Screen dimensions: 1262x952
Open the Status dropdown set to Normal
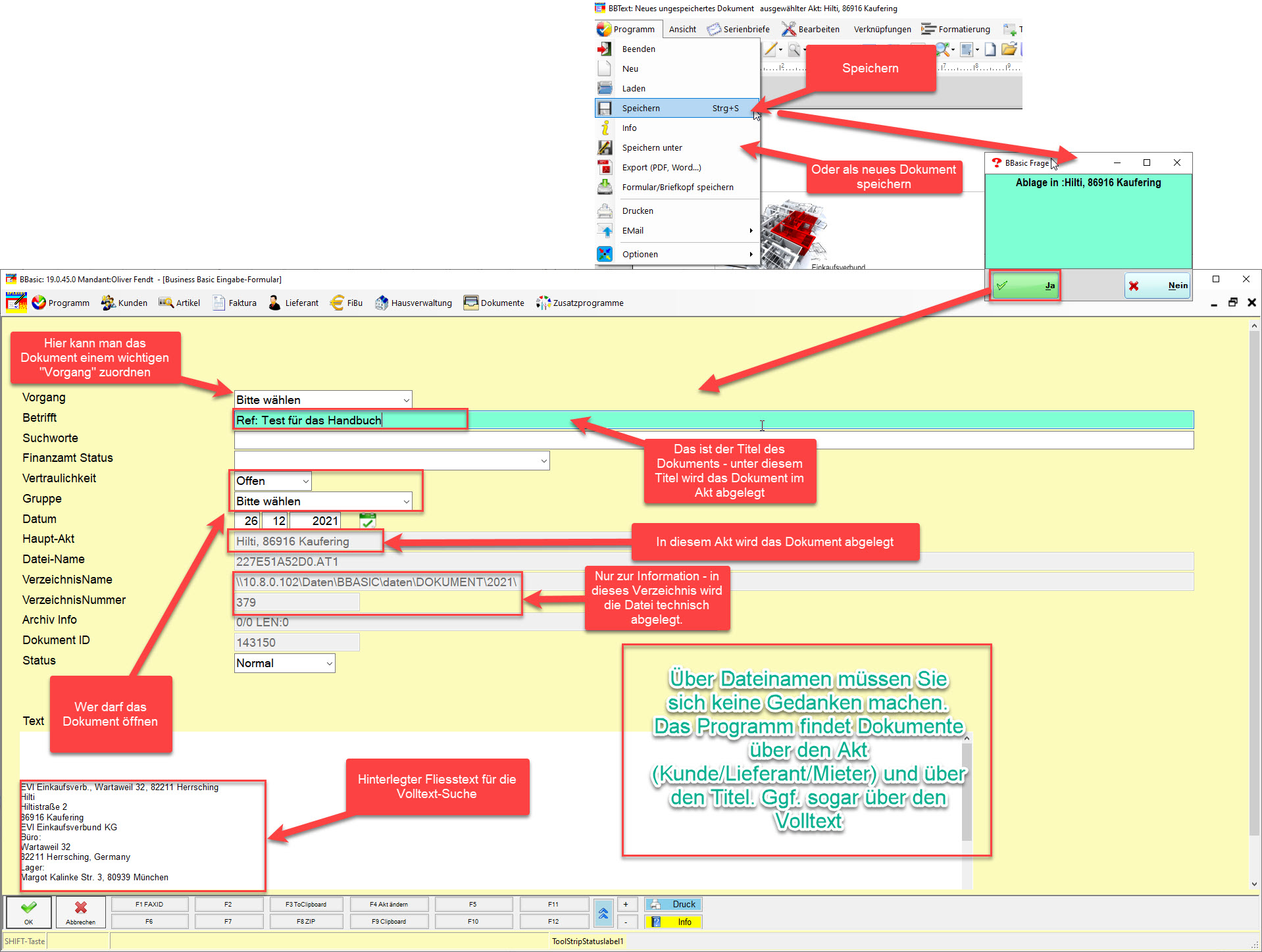284,663
